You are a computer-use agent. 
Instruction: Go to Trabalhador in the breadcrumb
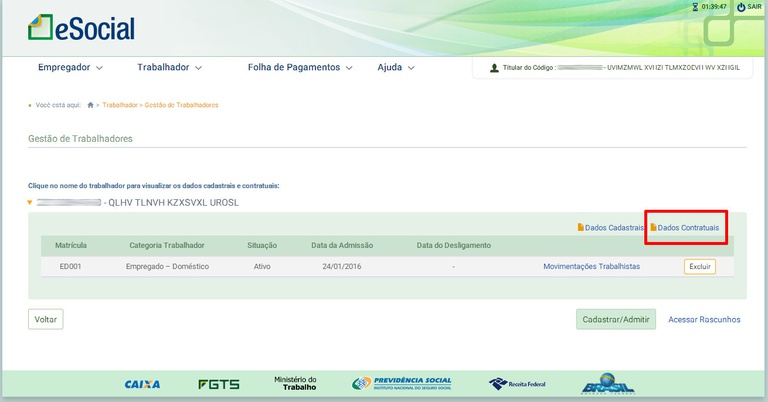pyautogui.click(x=120, y=105)
